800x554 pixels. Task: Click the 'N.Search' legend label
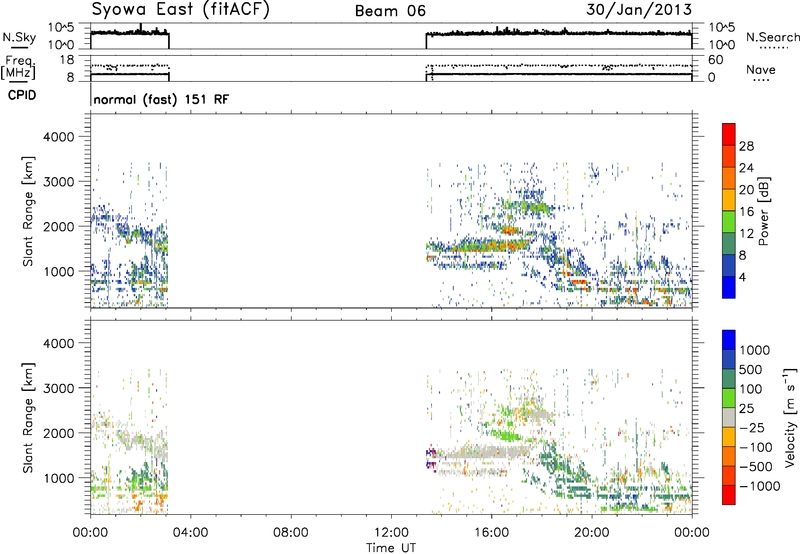coord(772,37)
